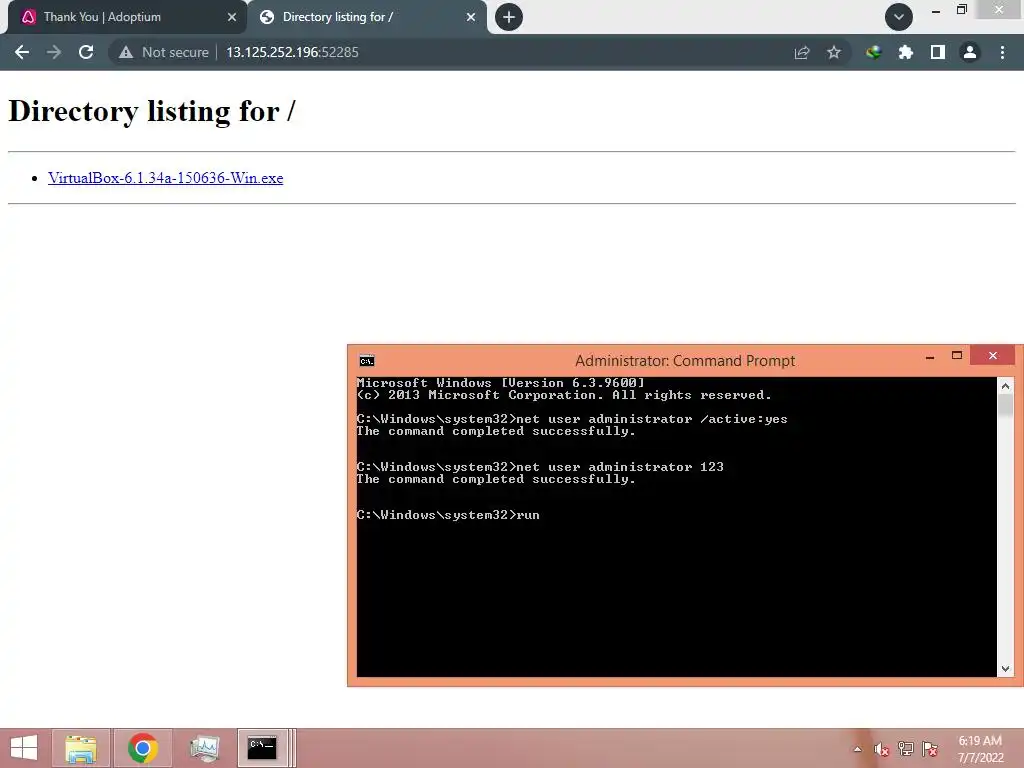Viewport: 1024px width, 768px height.
Task: Click the muted speaker tray icon
Action: coord(882,749)
